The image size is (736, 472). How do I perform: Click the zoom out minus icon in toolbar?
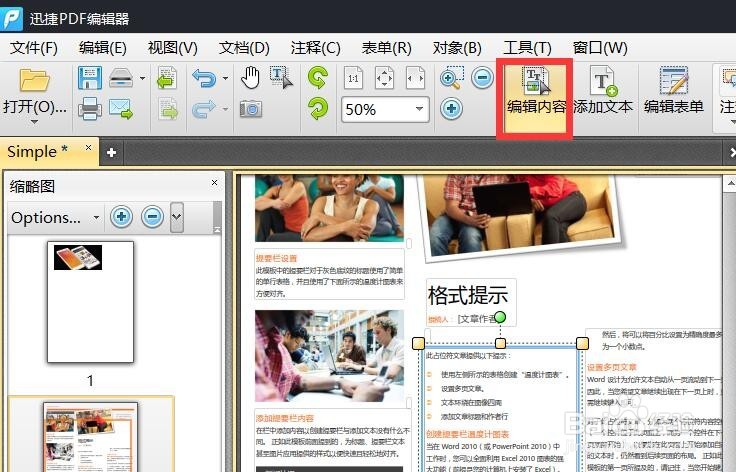pyautogui.click(x=483, y=78)
